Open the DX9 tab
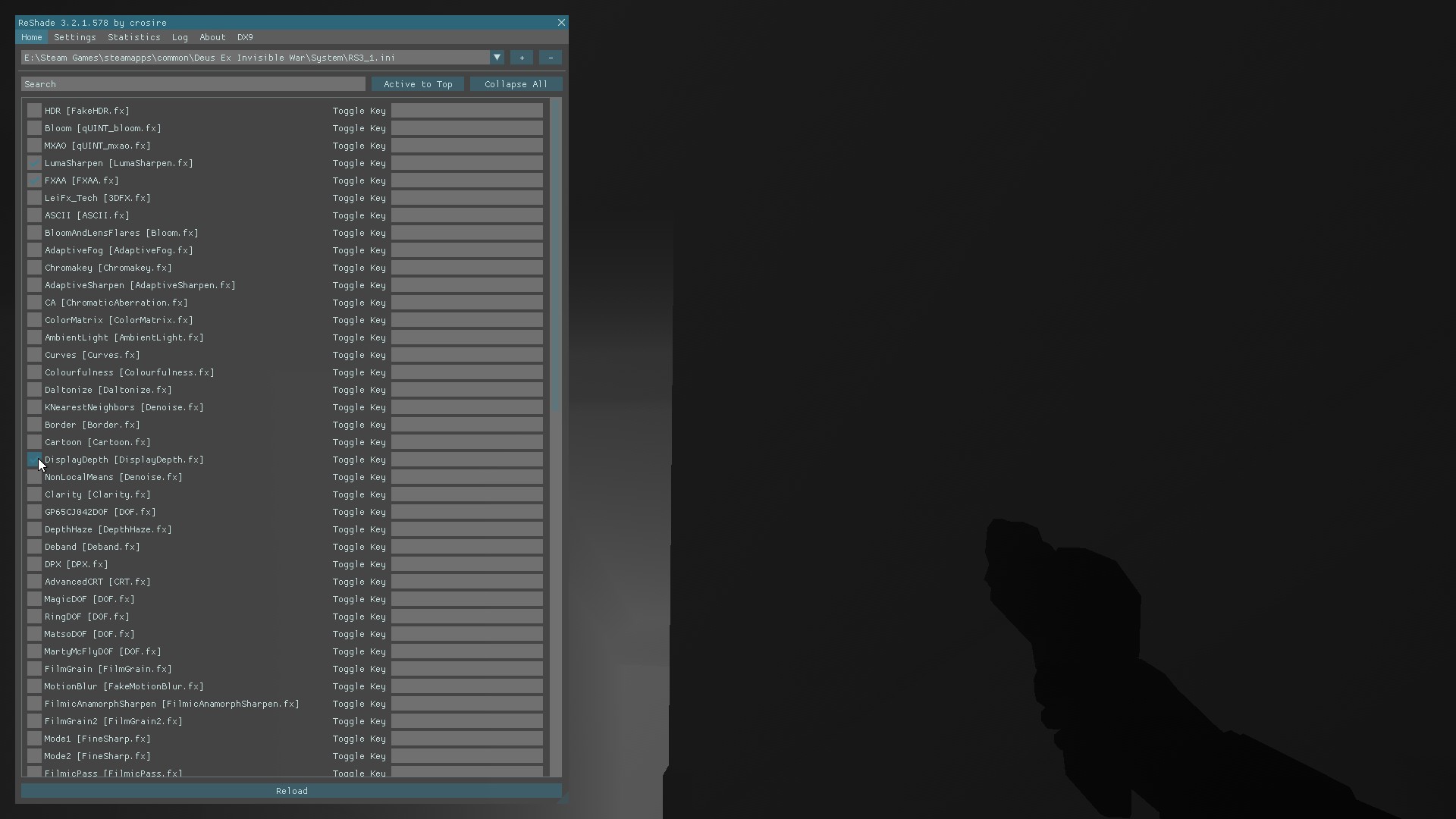This screenshot has width=1456, height=819. [245, 37]
